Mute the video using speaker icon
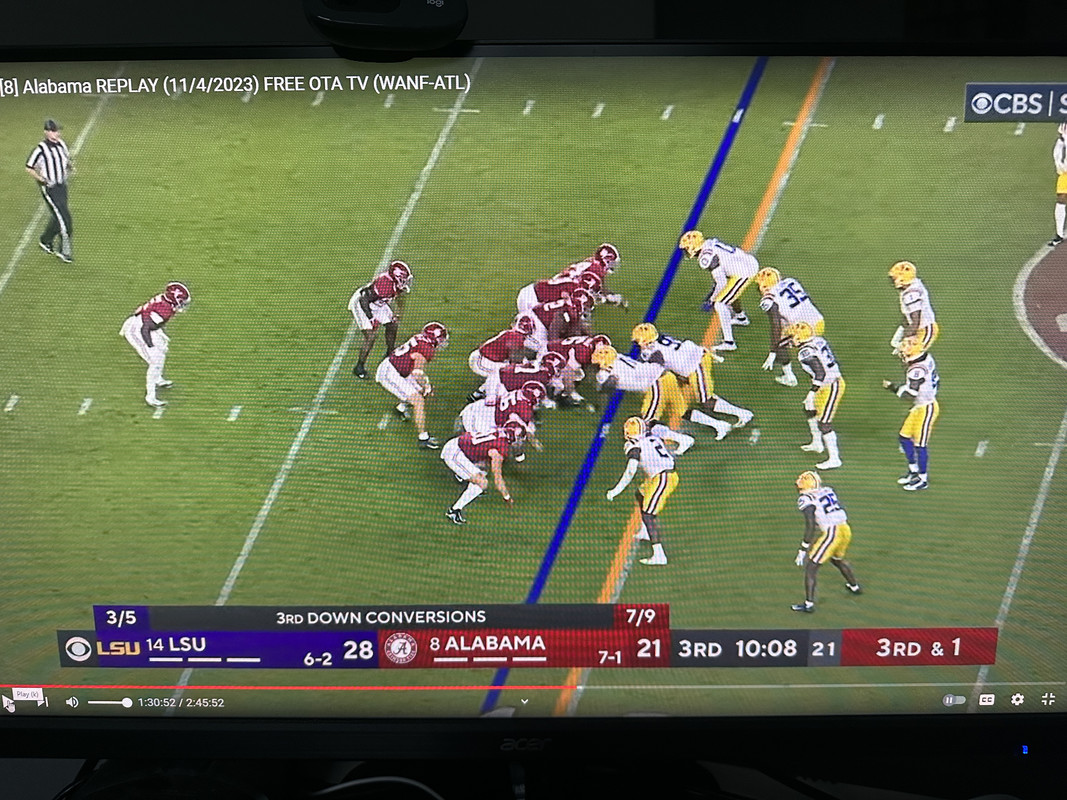 coord(72,702)
